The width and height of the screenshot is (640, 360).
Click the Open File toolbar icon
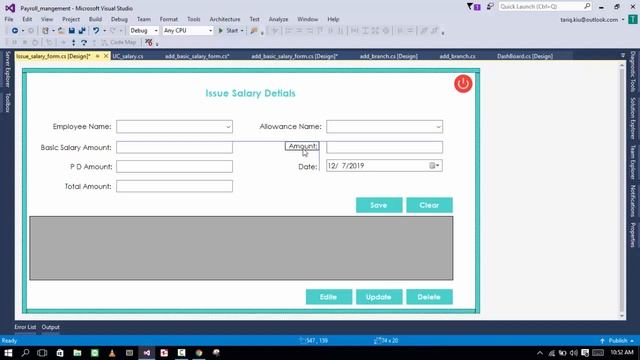point(61,31)
